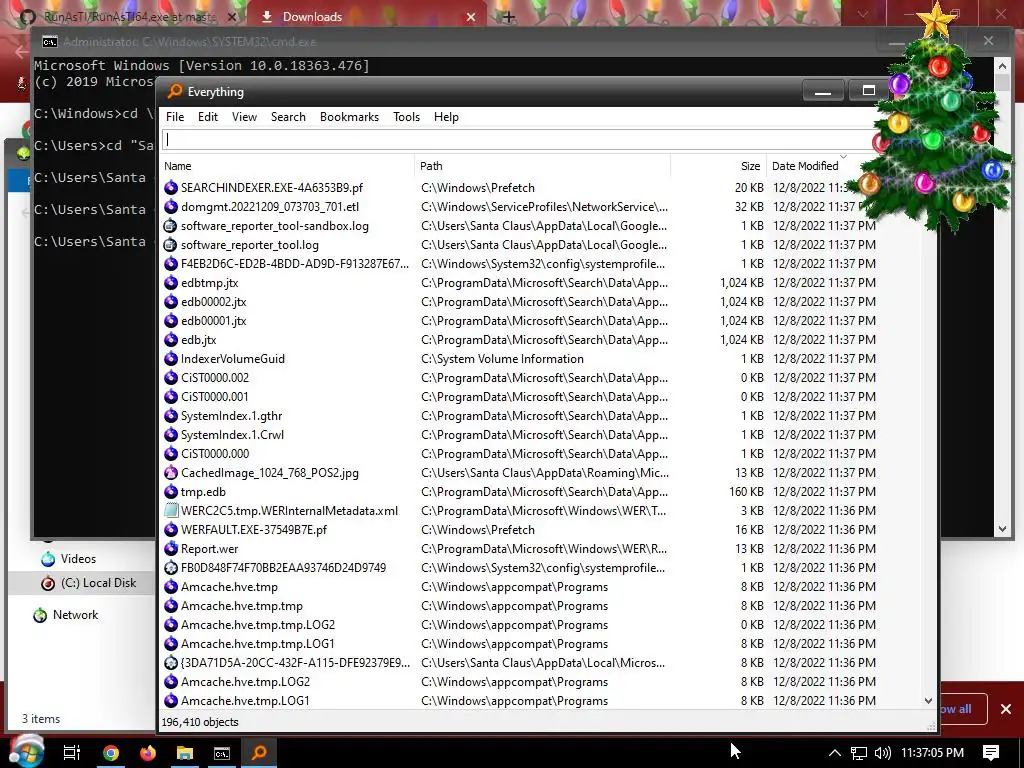
Task: Select the SEARCHINDEXER.EXE-4A6353B9.pf file icon
Action: [170, 188]
